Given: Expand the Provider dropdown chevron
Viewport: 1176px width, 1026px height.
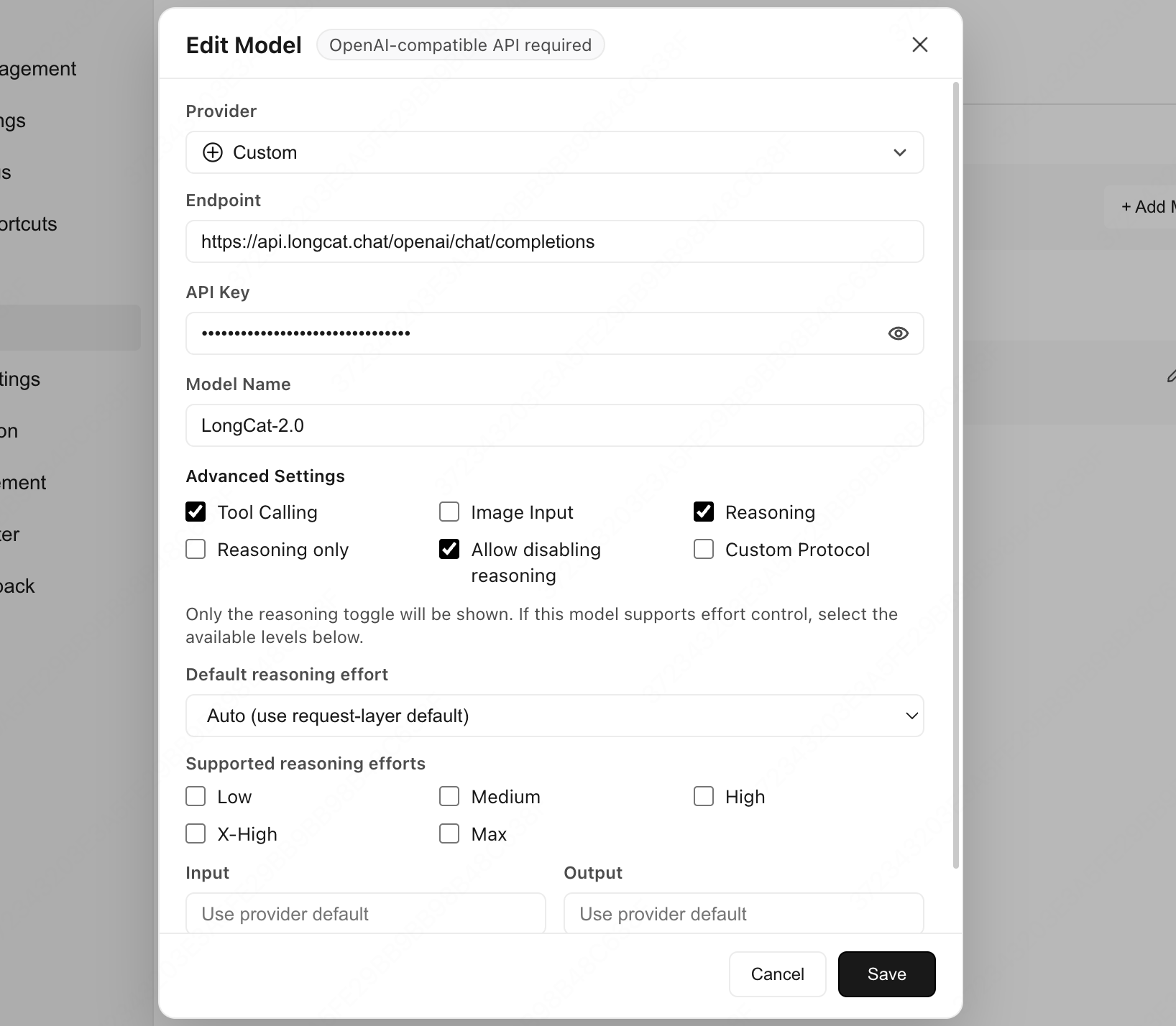Looking at the screenshot, I should click(x=899, y=152).
